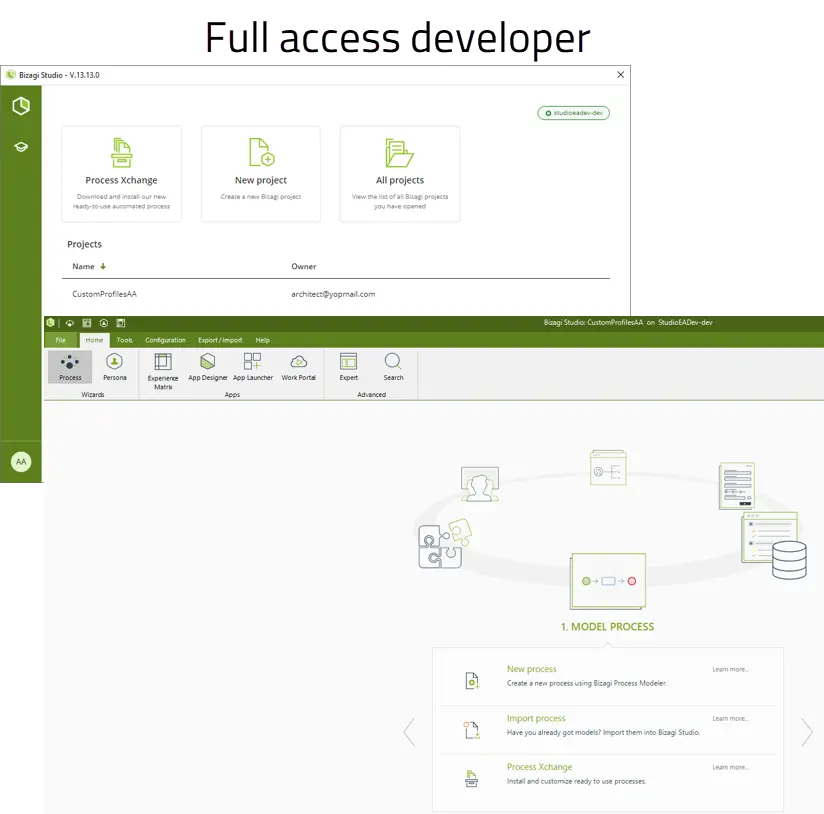Viewport: 824px width, 814px height.
Task: Switch to the Home tab
Action: coord(95,340)
